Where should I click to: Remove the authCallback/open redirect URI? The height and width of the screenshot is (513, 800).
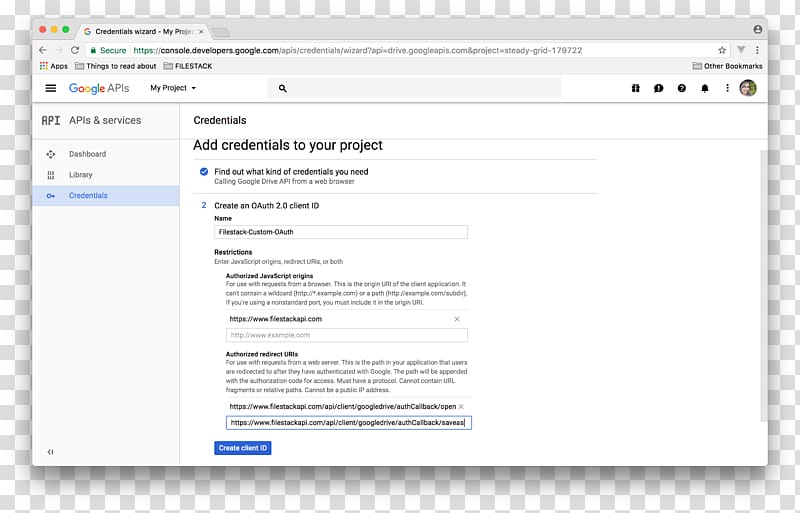[461, 407]
